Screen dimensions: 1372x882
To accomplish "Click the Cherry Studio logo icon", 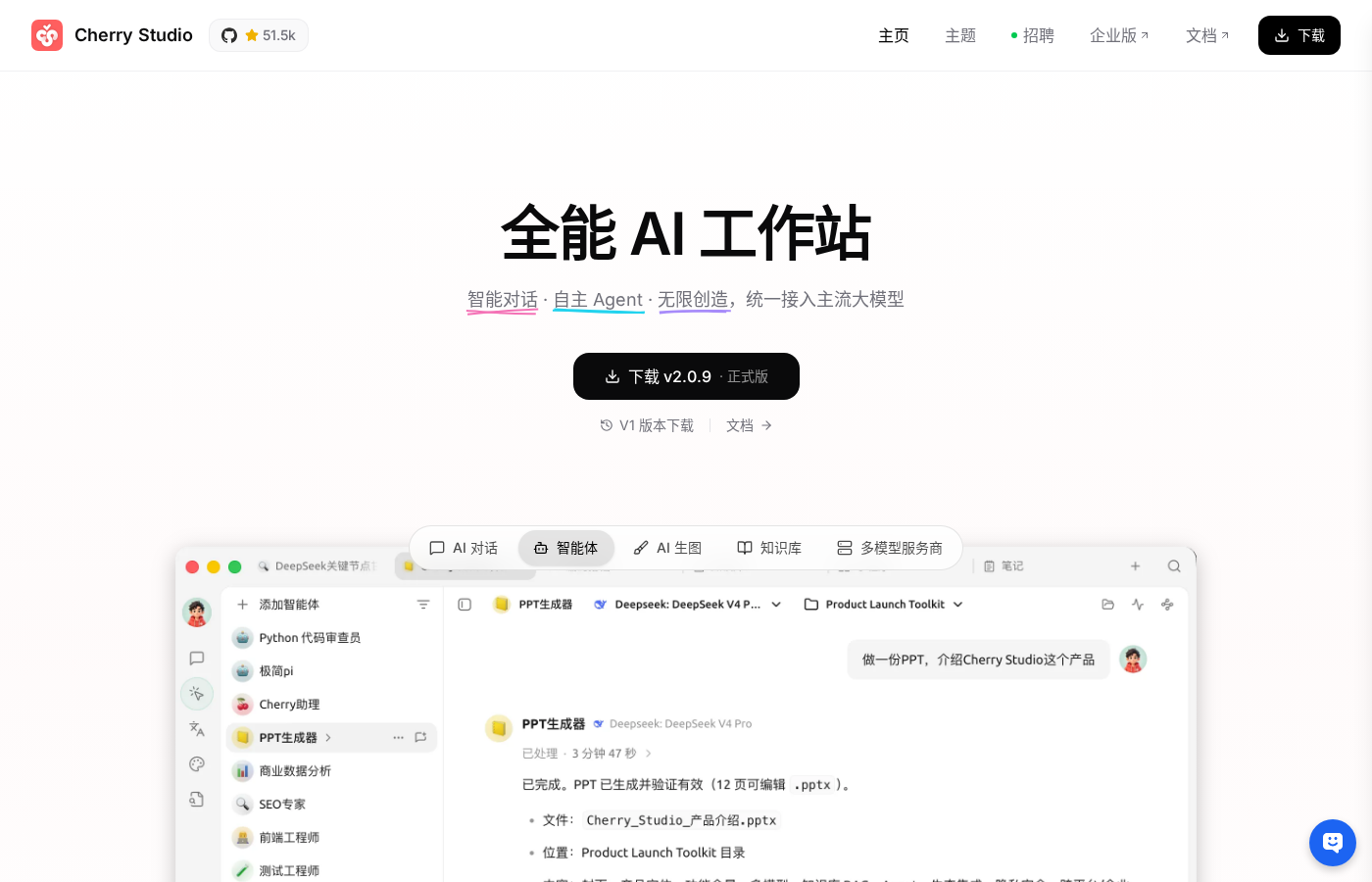I will pyautogui.click(x=47, y=35).
